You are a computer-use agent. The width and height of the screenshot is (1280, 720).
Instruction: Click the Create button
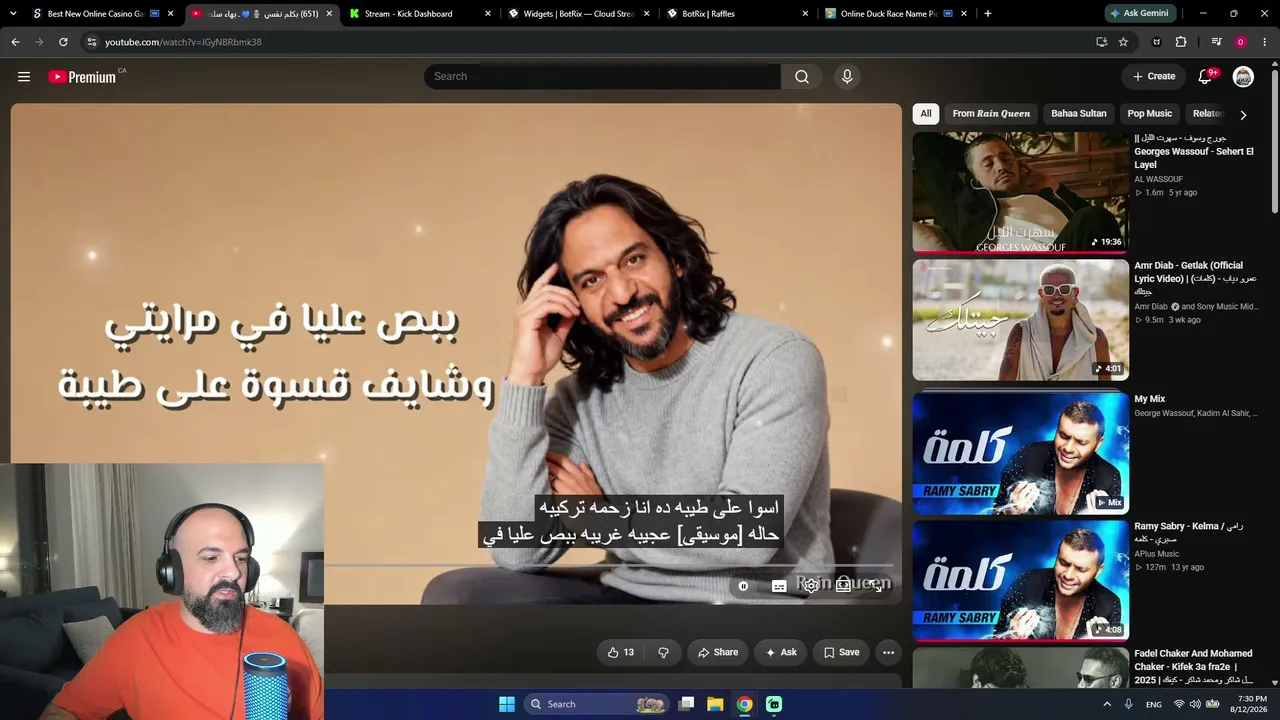pyautogui.click(x=1154, y=77)
